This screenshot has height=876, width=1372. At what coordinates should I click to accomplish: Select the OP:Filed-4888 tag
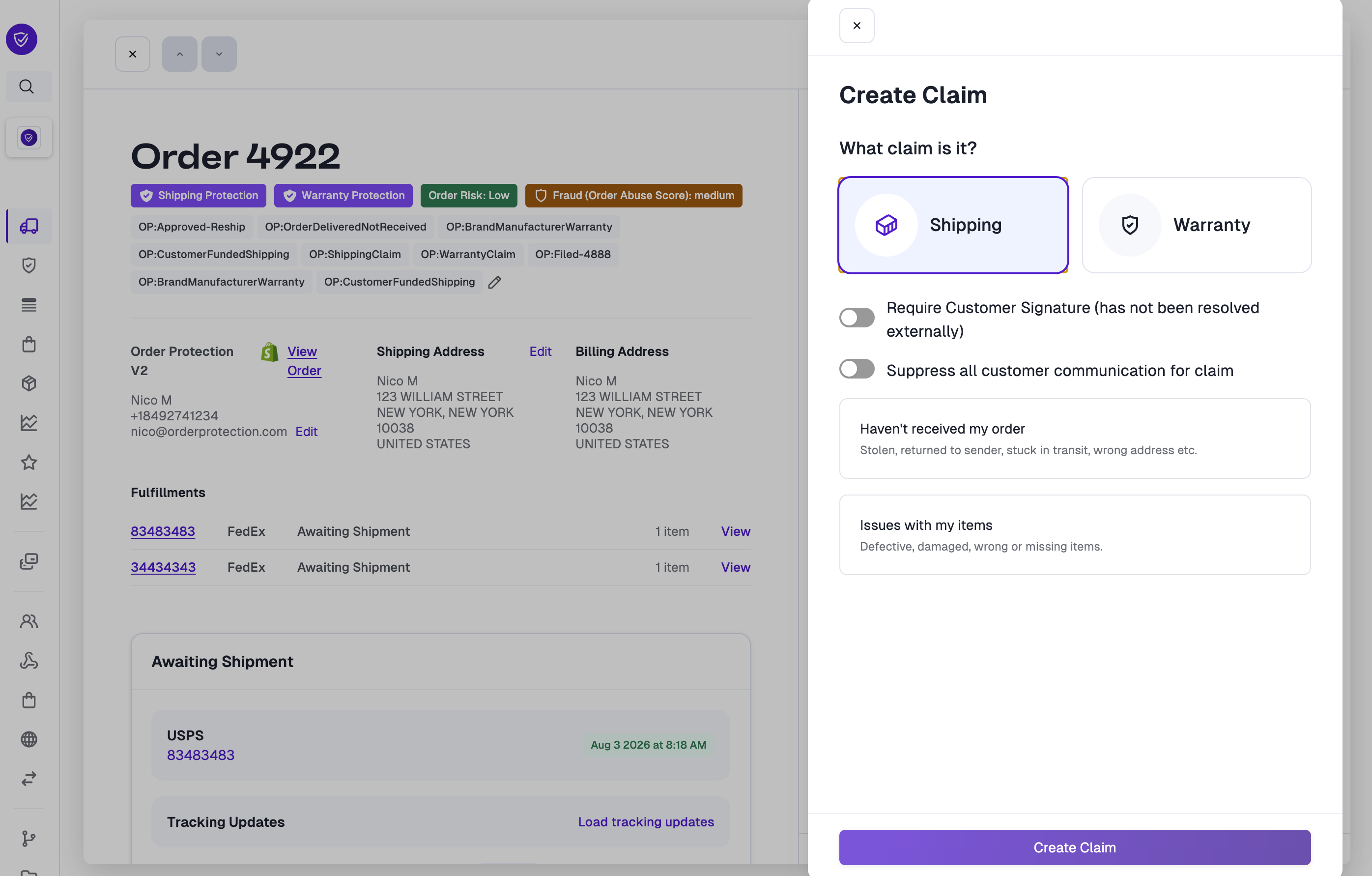point(572,254)
